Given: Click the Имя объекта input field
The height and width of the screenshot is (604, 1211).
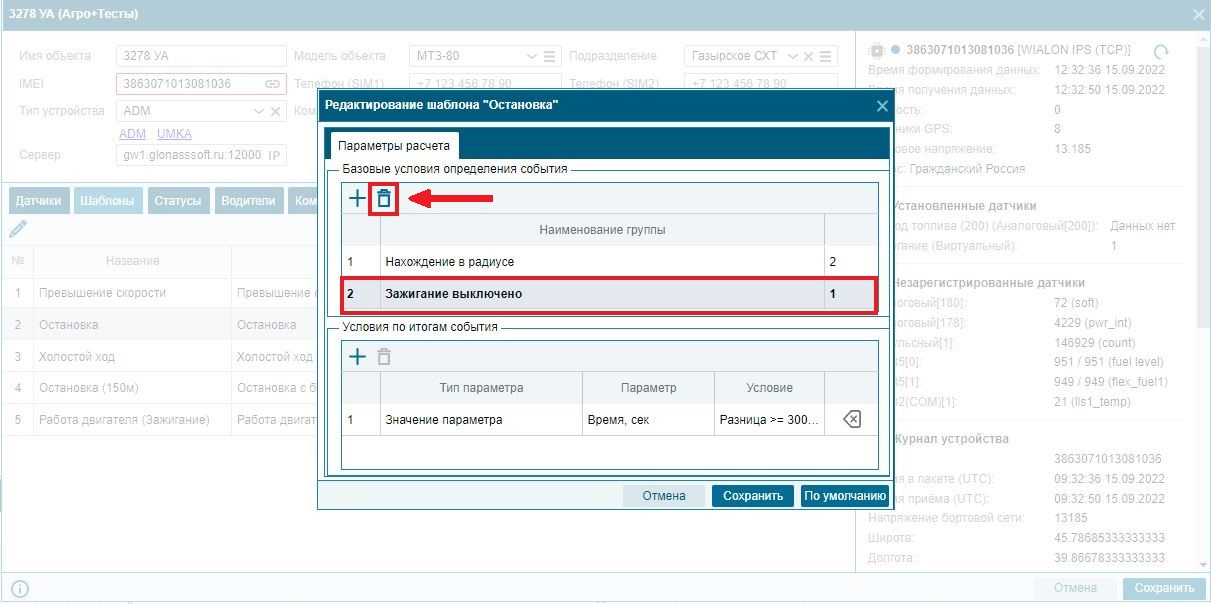Looking at the screenshot, I should [x=201, y=56].
